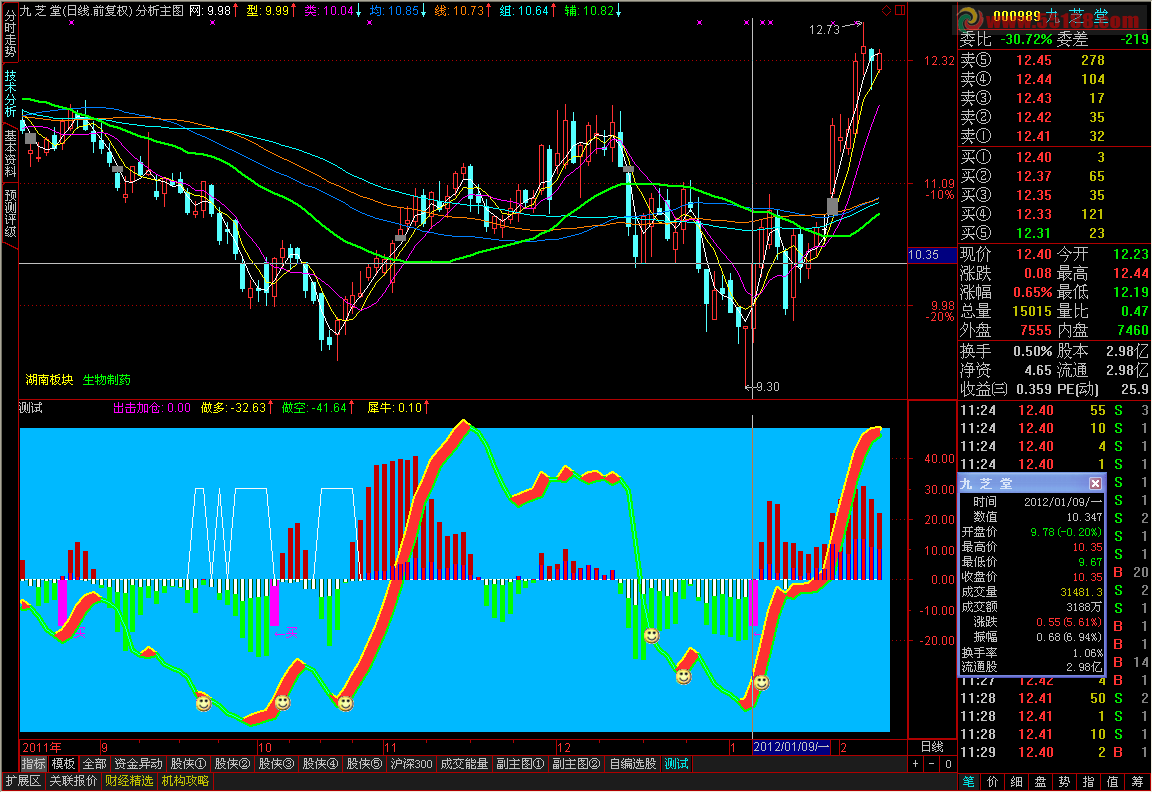Switch to 势 tab in right panel

tap(1065, 782)
